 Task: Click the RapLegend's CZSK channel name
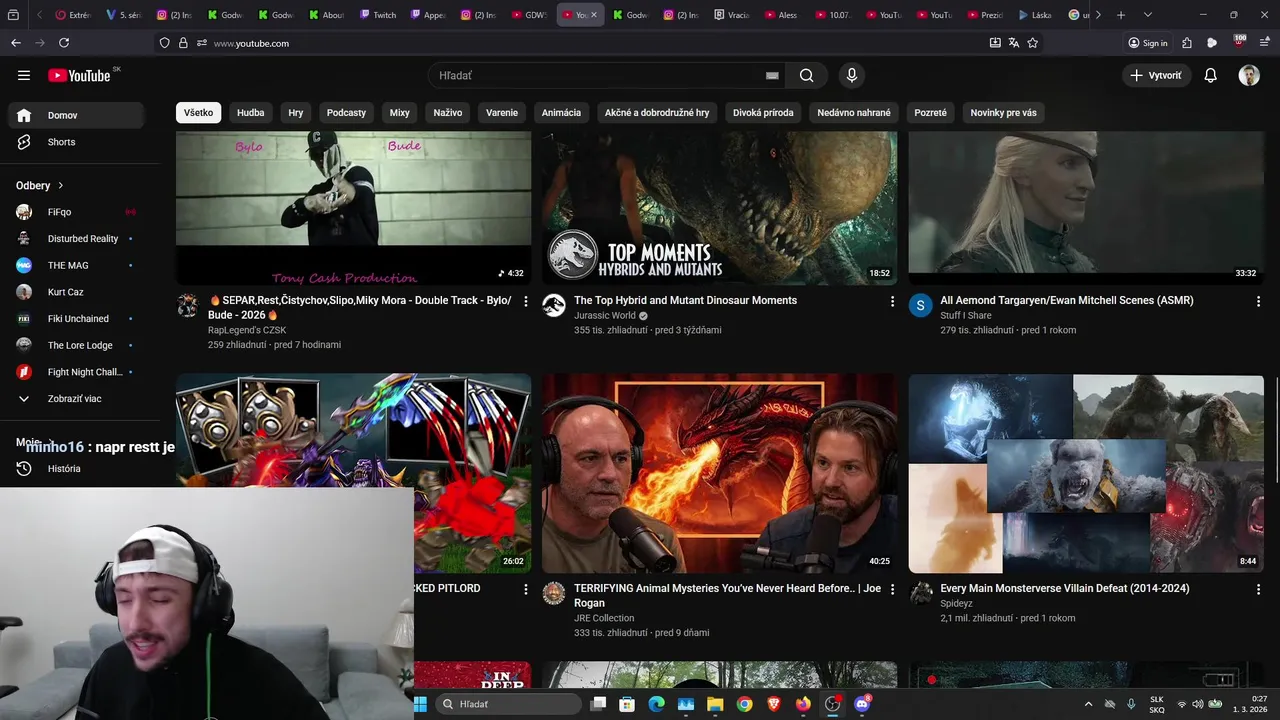click(247, 330)
